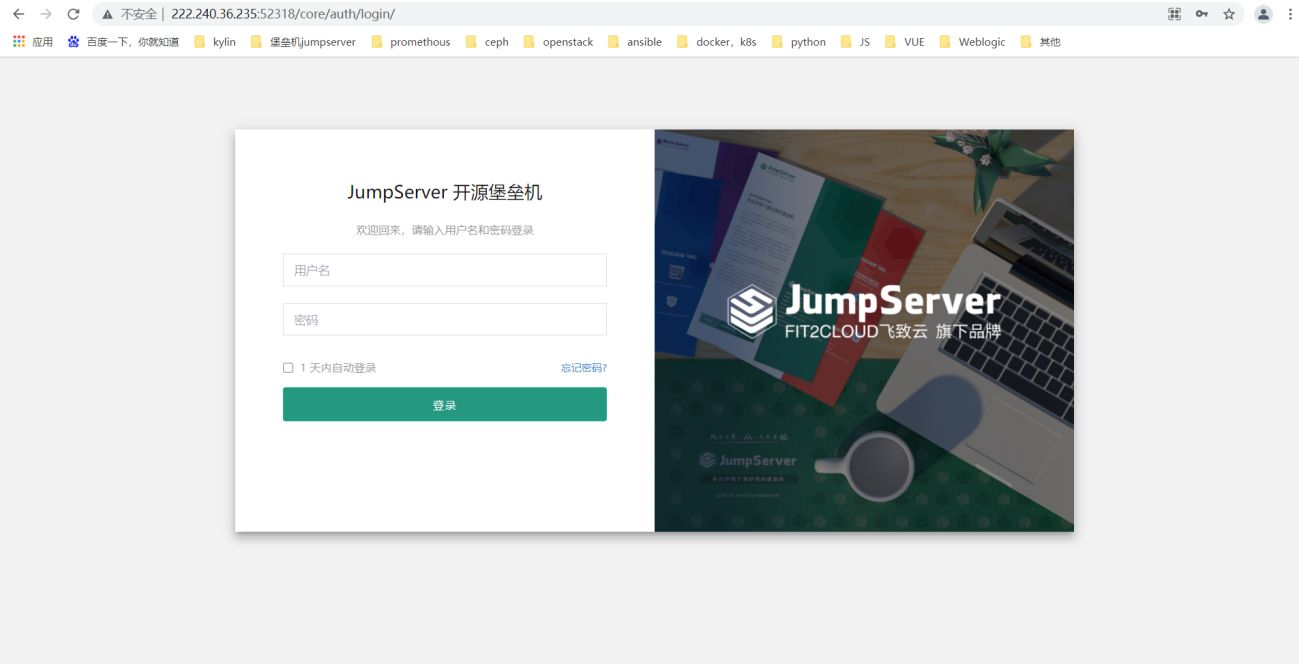Reload the login page
The width and height of the screenshot is (1299, 664).
73,14
